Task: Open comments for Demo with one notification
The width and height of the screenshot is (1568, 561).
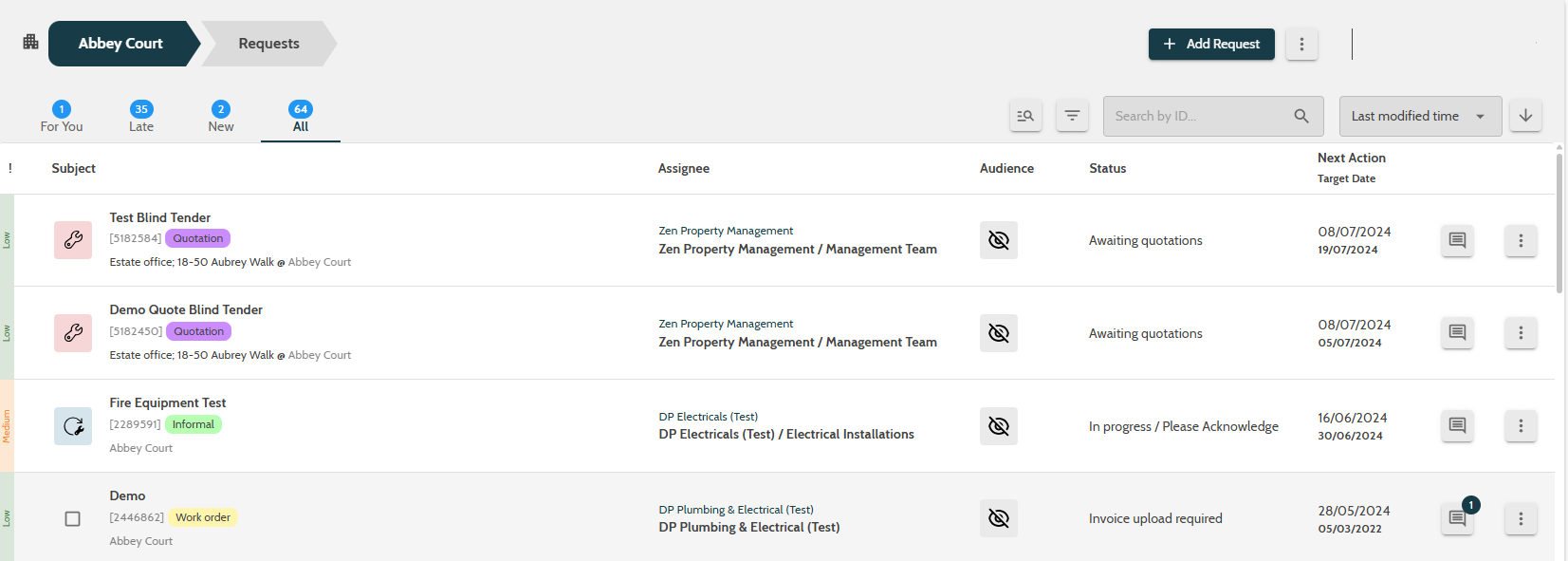Action: pos(1457,518)
